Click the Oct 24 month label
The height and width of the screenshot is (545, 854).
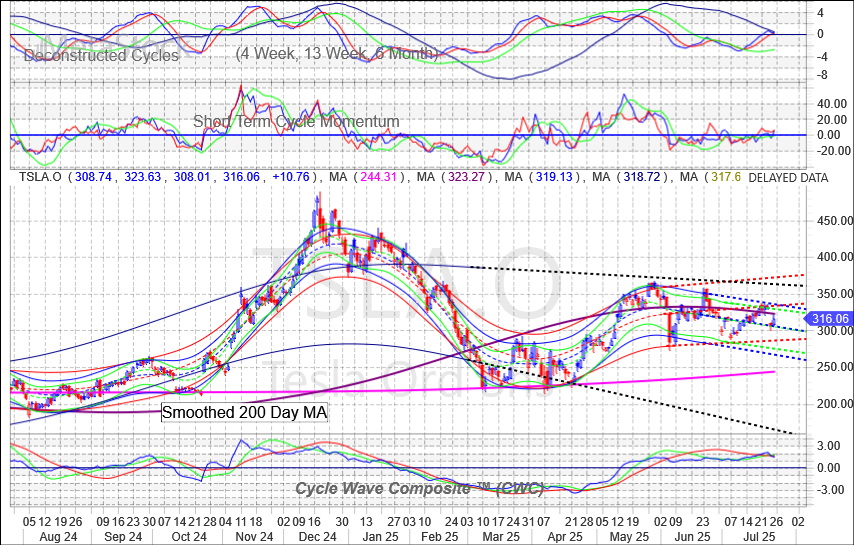click(x=188, y=536)
